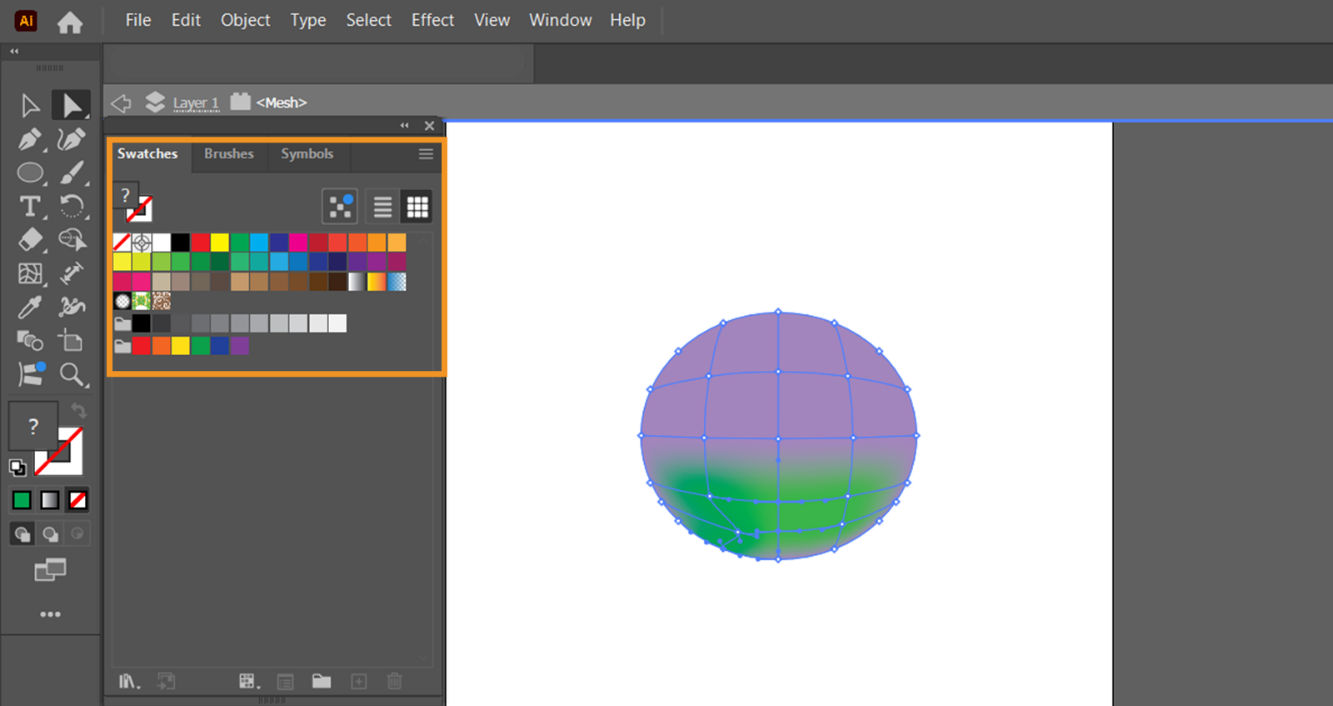
Task: Select the Mesh tool
Action: click(x=30, y=273)
